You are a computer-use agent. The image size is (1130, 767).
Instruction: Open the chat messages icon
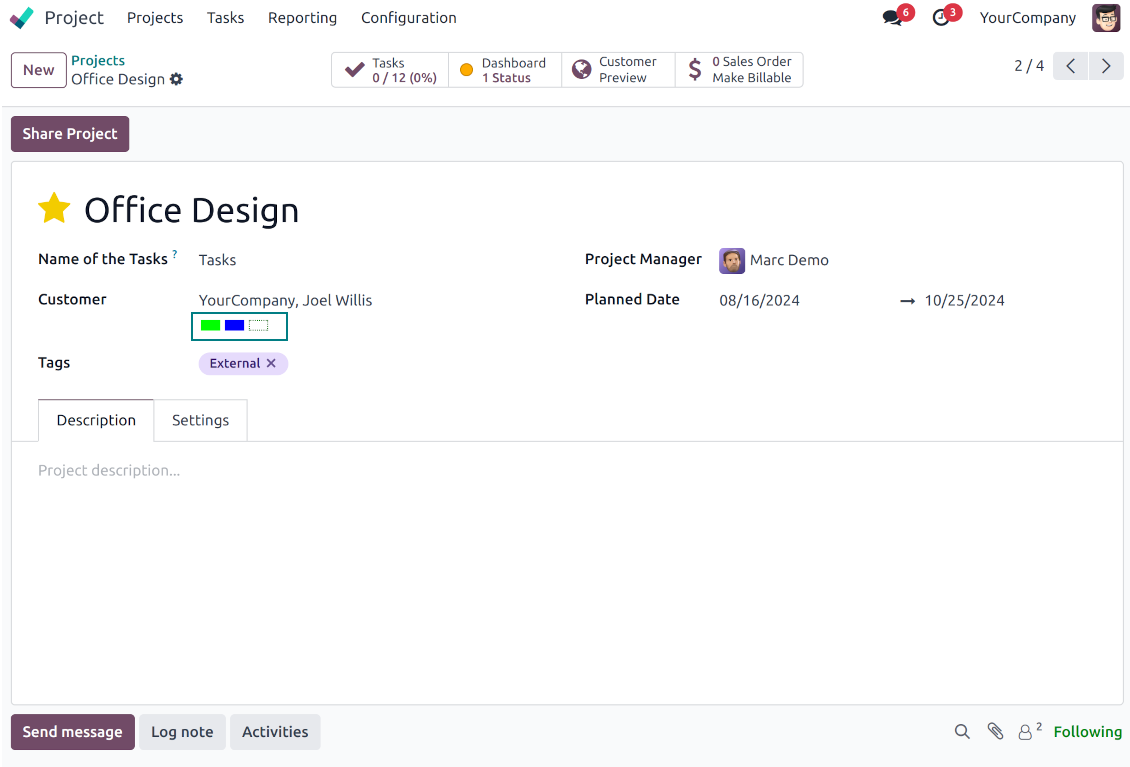tap(892, 18)
